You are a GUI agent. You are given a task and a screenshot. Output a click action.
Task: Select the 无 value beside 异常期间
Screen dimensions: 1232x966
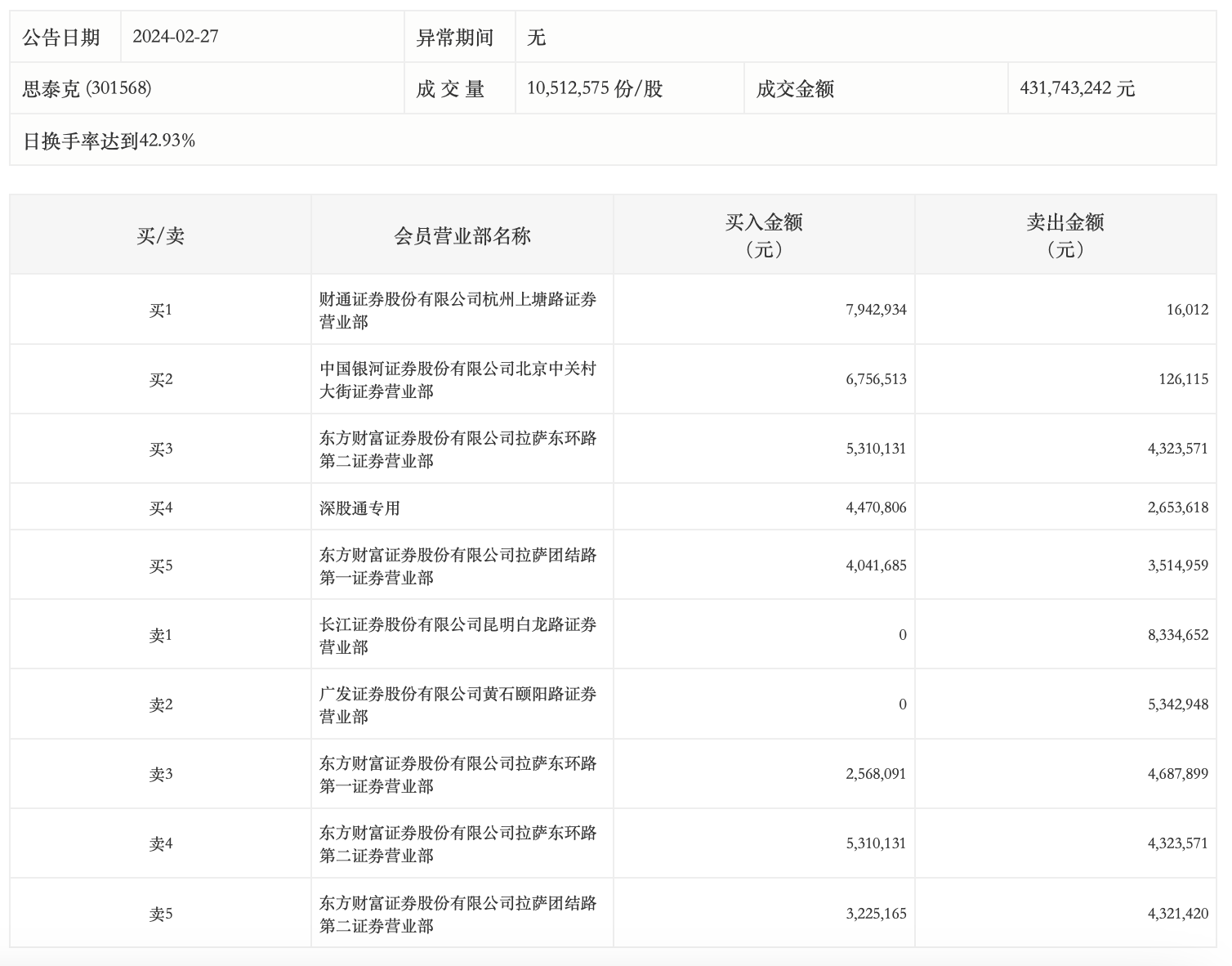pos(537,38)
